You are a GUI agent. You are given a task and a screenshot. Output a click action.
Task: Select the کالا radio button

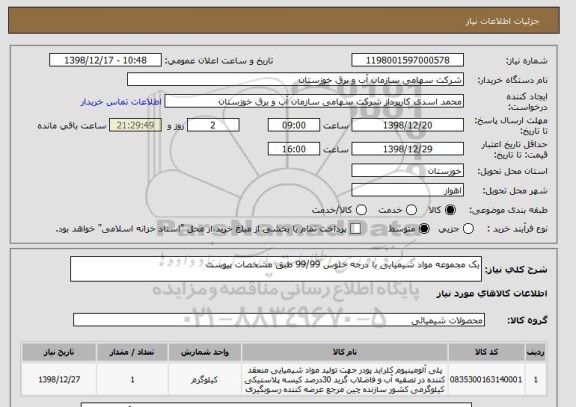coord(450,210)
